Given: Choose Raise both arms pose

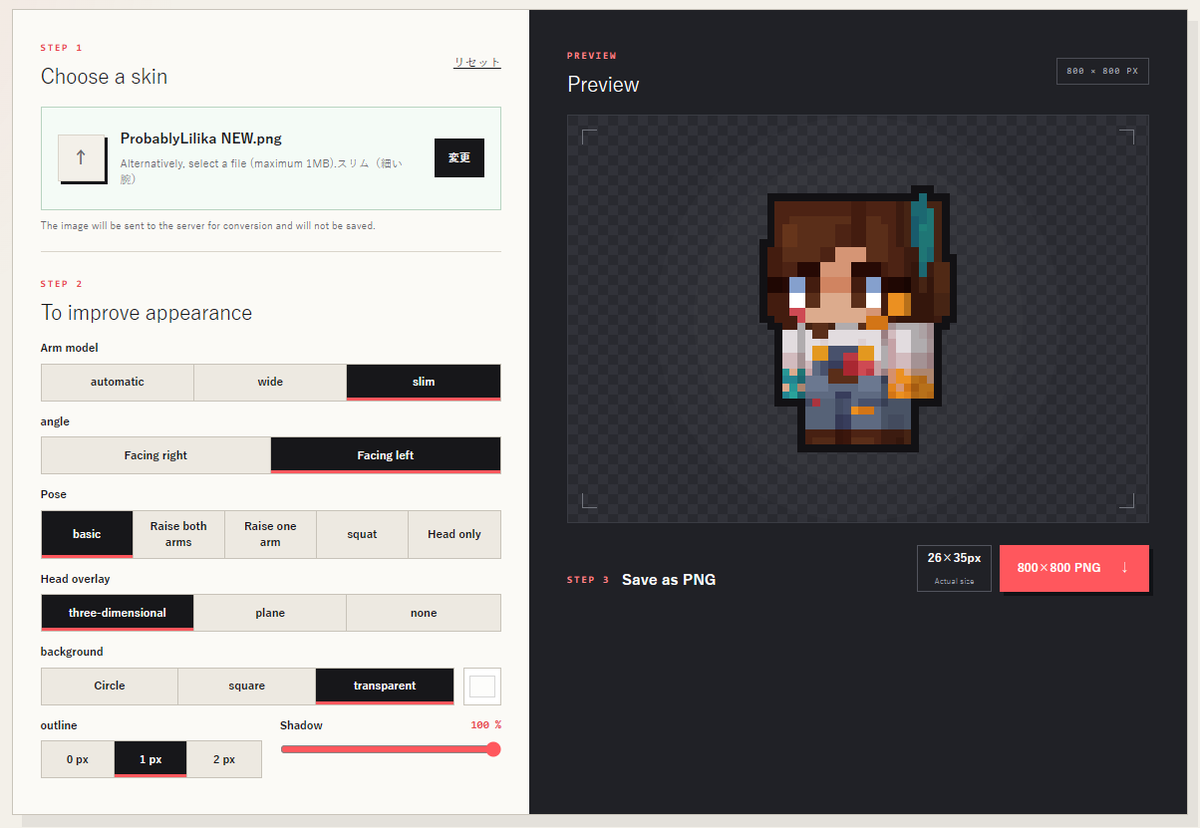Looking at the screenshot, I should (179, 534).
